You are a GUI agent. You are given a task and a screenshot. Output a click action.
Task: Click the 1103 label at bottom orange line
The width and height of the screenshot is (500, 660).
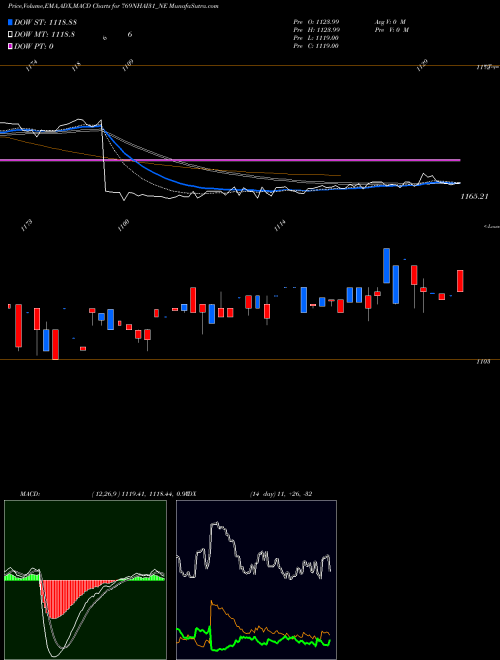tap(483, 362)
